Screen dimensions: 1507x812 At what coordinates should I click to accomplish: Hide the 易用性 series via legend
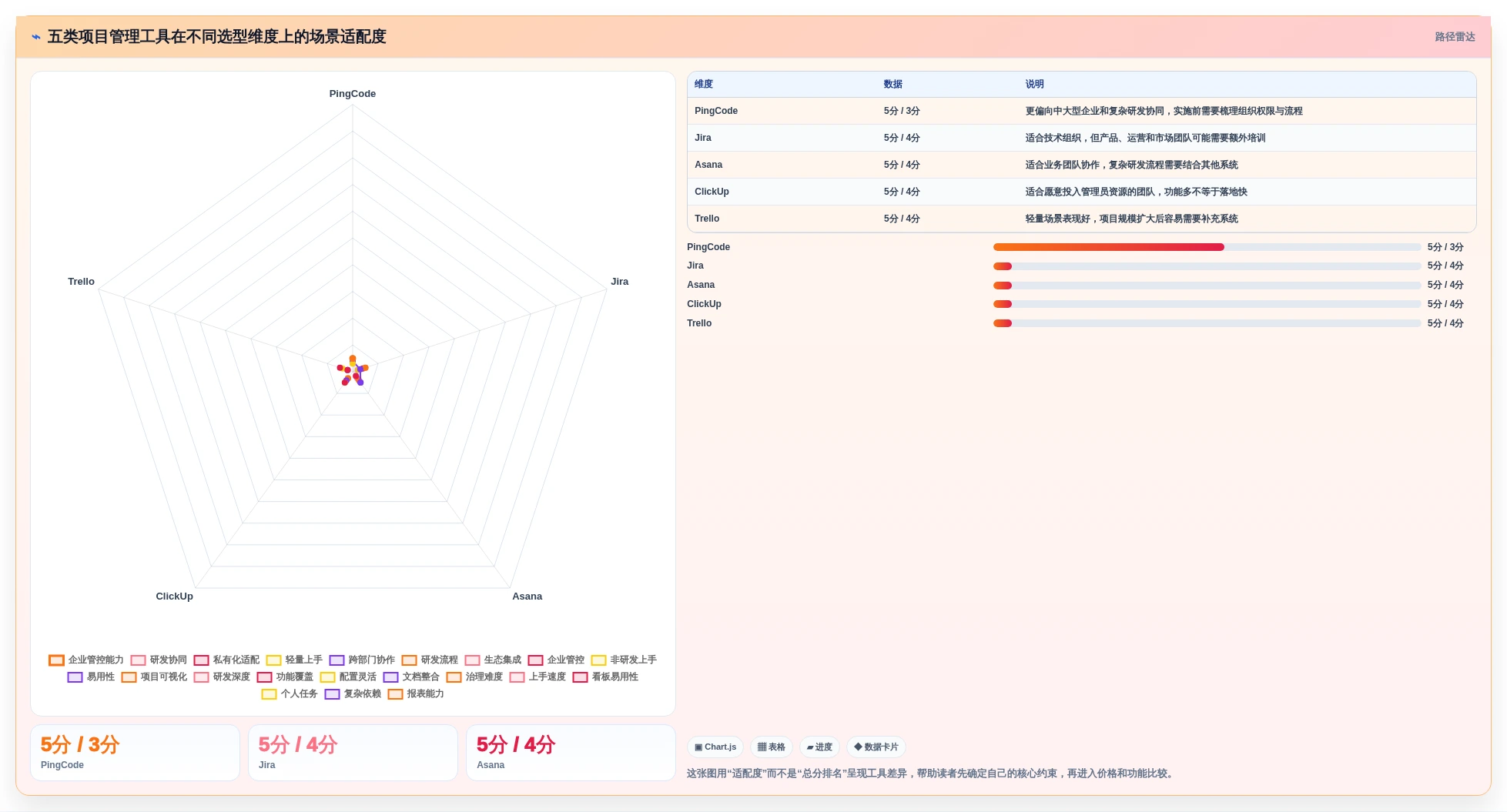pos(91,677)
